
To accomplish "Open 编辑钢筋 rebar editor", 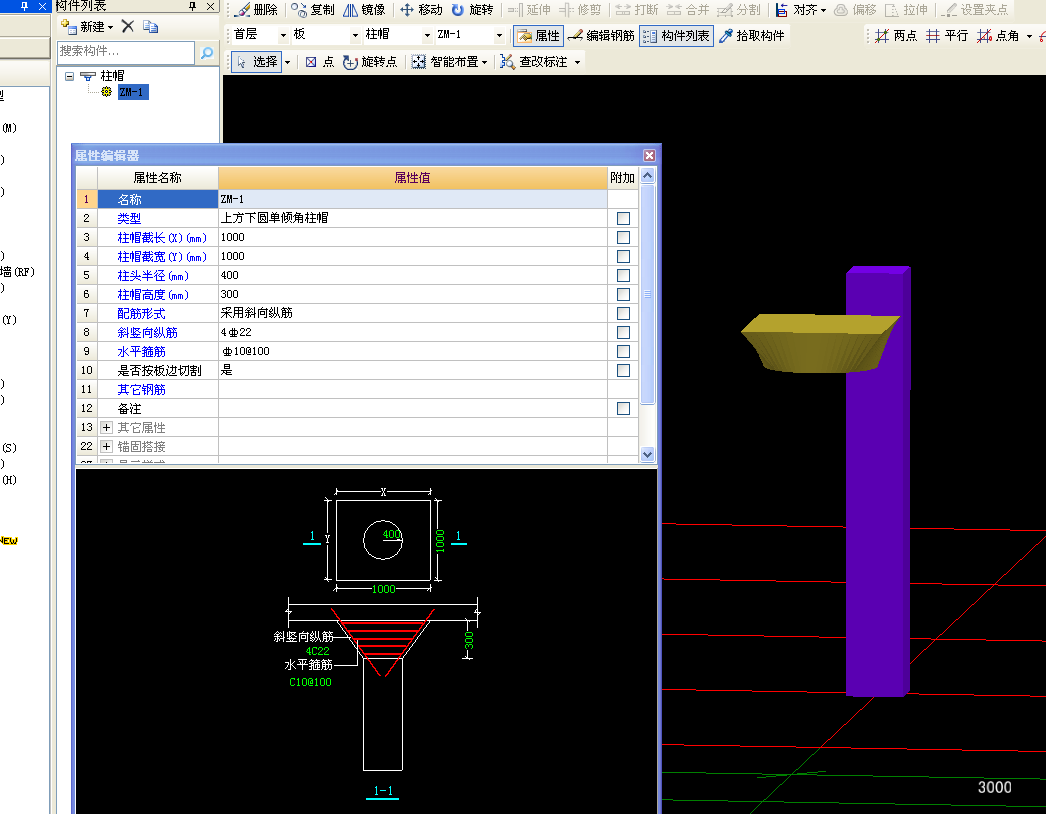I will click(601, 35).
